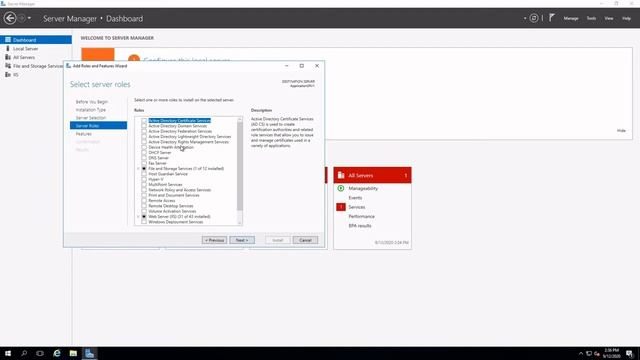Open Task View on taskbar
This screenshot has height=360, width=640.
pos(40,353)
